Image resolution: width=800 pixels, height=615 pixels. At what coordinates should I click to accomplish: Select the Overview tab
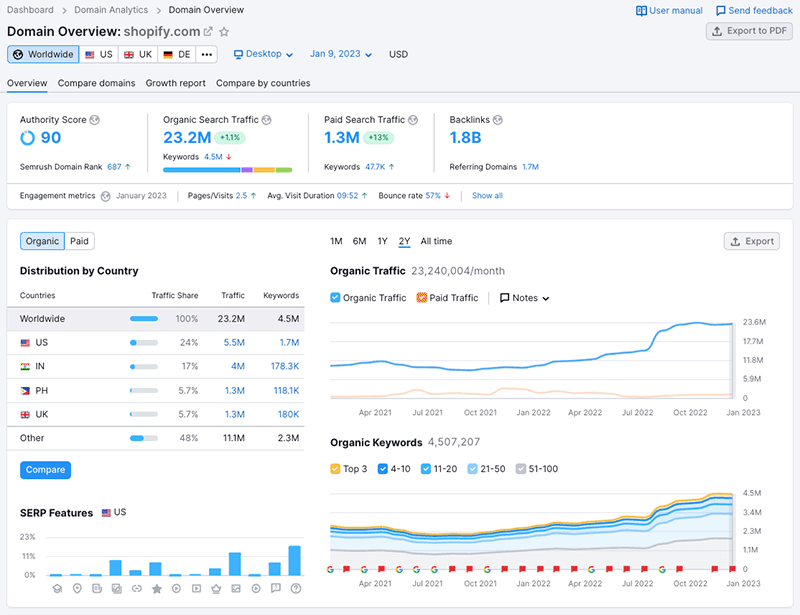pos(27,83)
